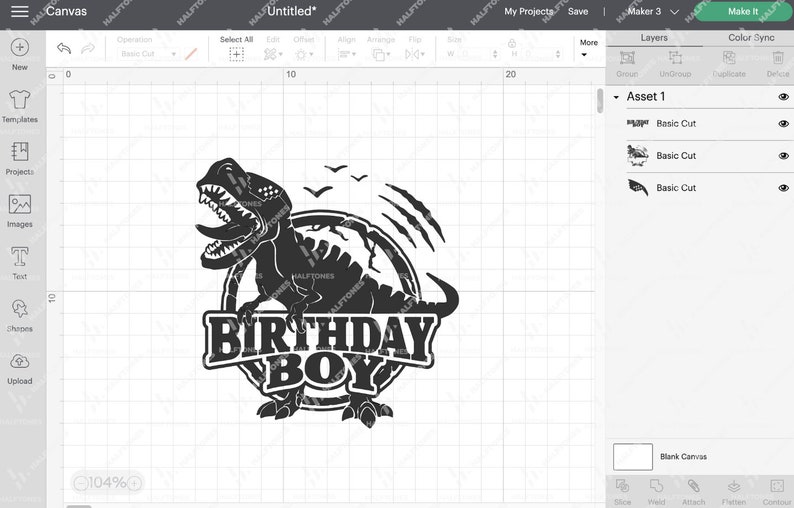
Task: Open the operation color swatch
Action: pyautogui.click(x=191, y=54)
